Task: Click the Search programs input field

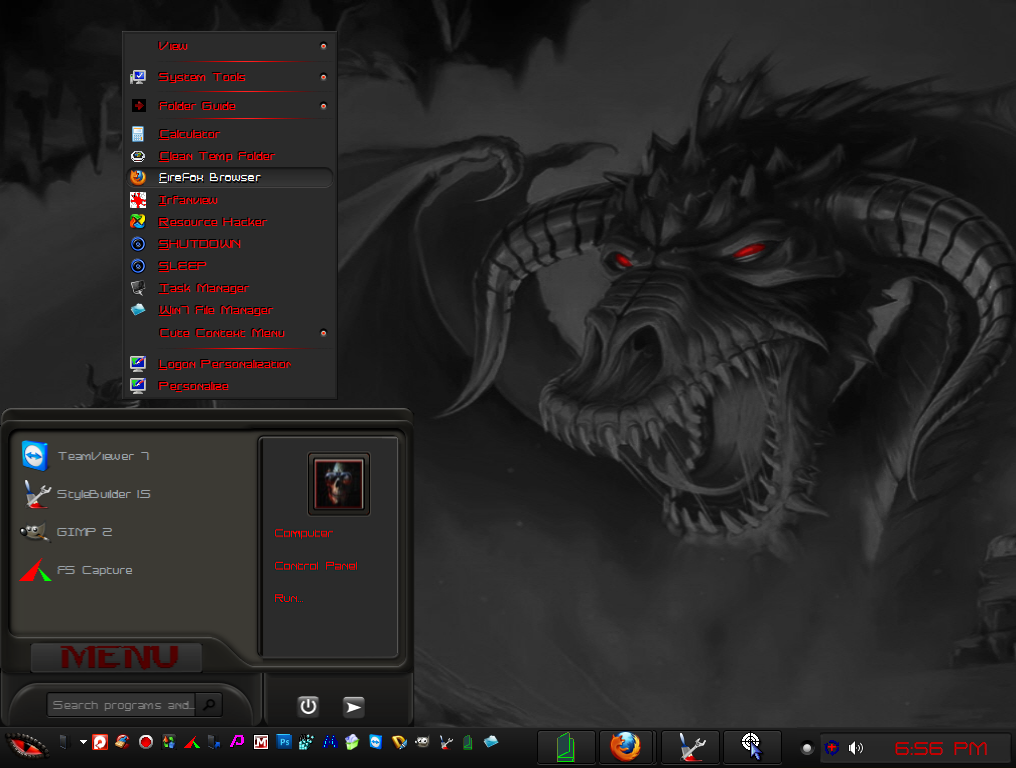Action: [122, 705]
